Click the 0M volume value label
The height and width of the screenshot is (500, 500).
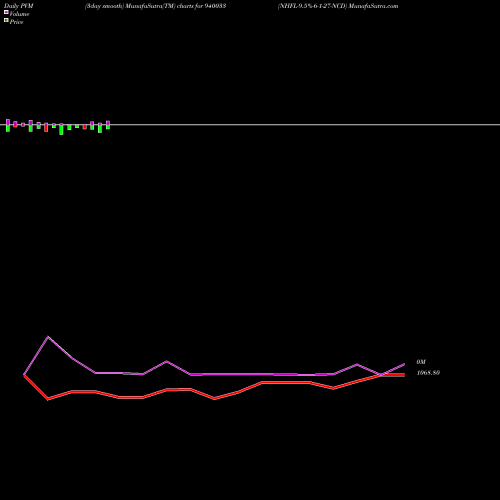pyautogui.click(x=421, y=362)
